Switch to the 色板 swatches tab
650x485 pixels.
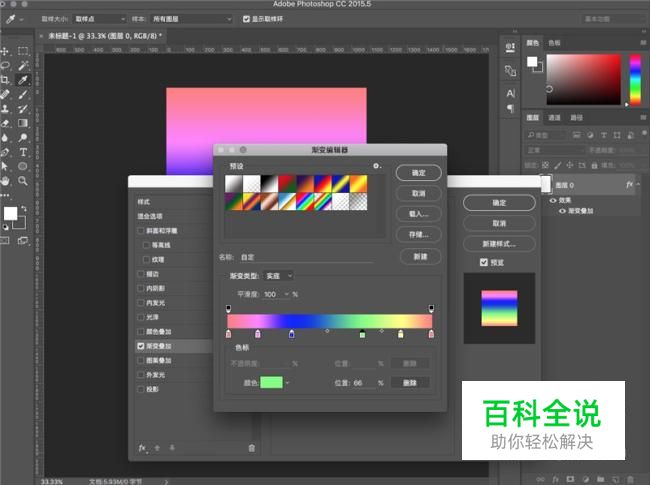(554, 43)
